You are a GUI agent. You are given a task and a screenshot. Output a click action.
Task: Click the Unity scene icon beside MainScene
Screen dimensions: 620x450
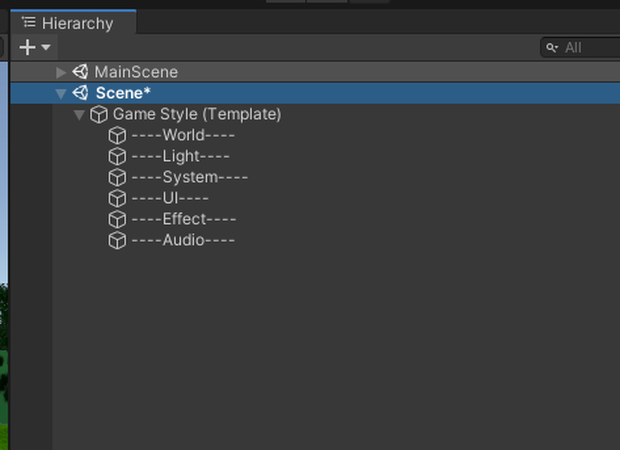80,72
